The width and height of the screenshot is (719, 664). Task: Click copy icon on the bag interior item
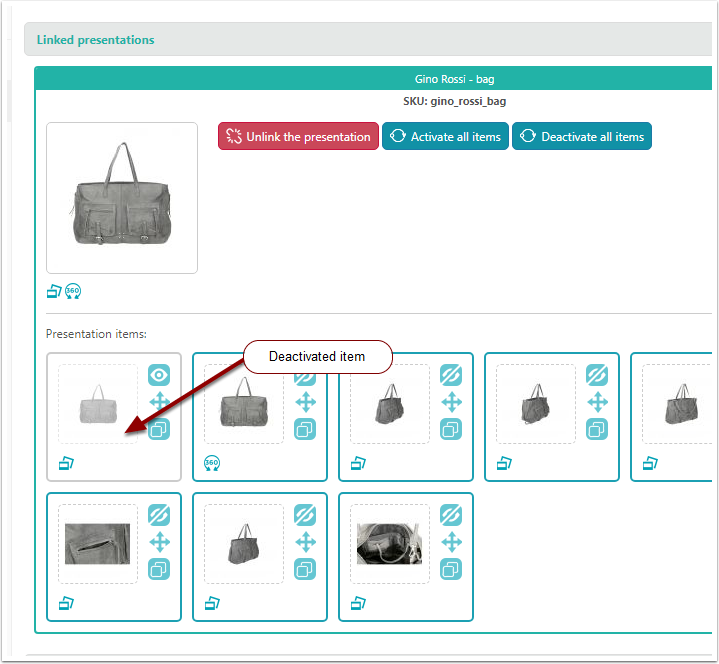(451, 569)
